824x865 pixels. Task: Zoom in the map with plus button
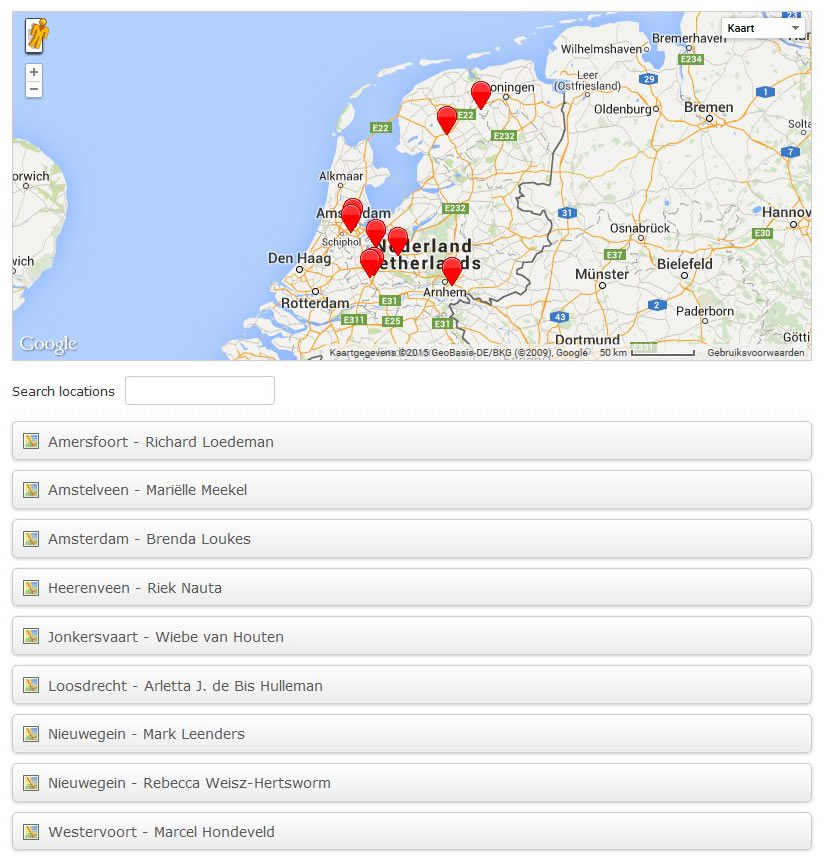pyautogui.click(x=34, y=72)
